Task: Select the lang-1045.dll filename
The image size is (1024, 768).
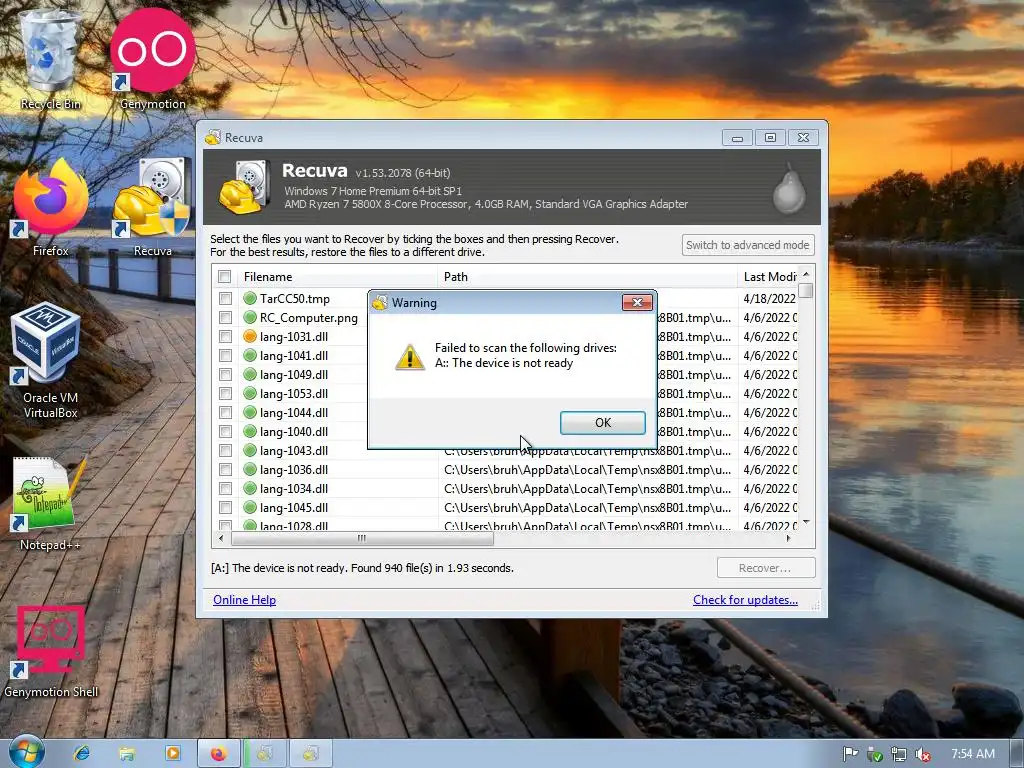Action: point(294,507)
